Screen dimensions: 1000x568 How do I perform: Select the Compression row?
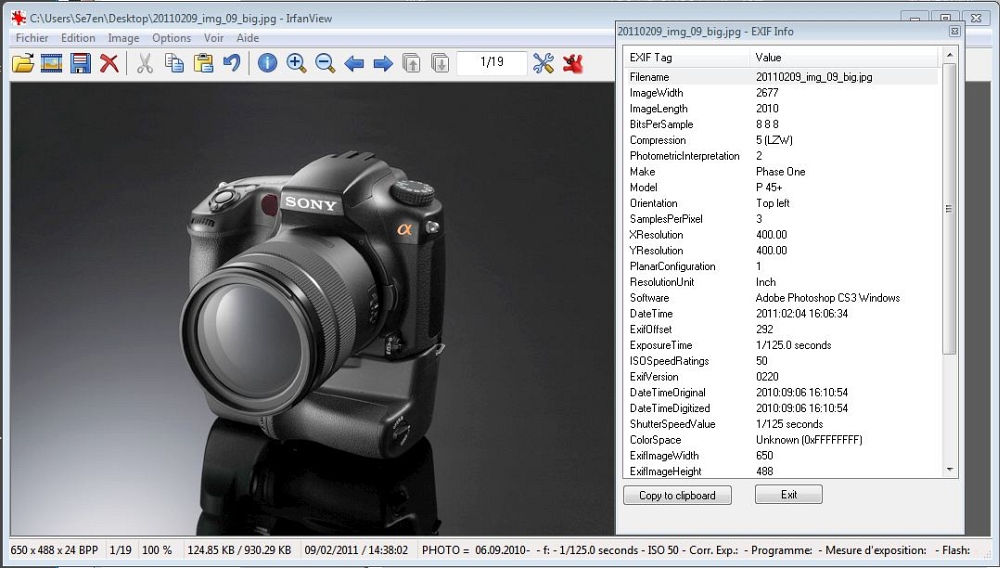tap(781, 140)
